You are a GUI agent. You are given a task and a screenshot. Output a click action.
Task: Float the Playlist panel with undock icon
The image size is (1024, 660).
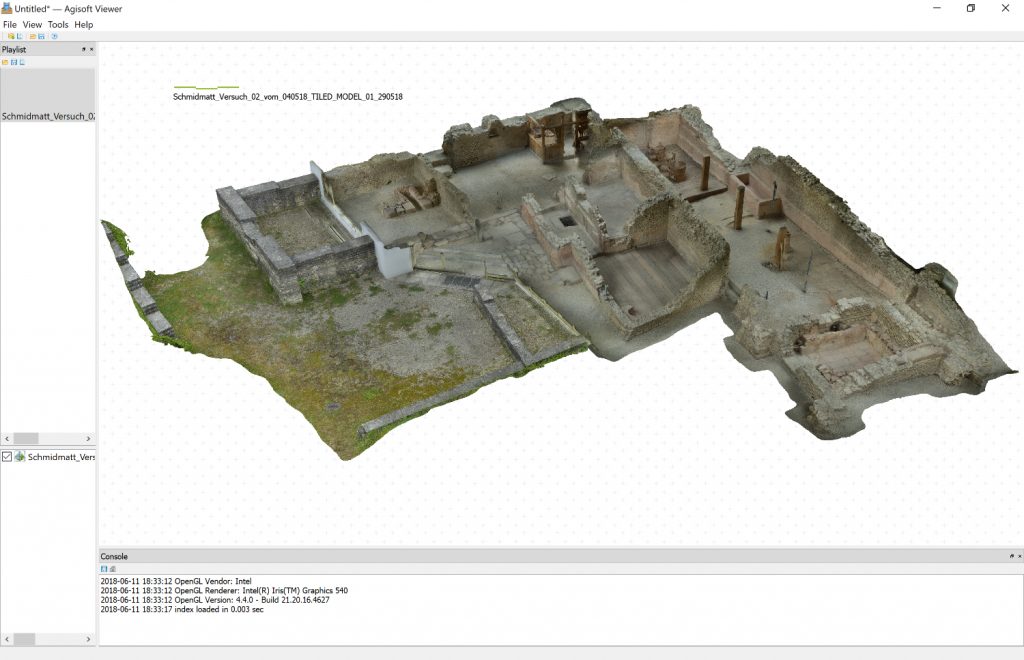coord(84,49)
